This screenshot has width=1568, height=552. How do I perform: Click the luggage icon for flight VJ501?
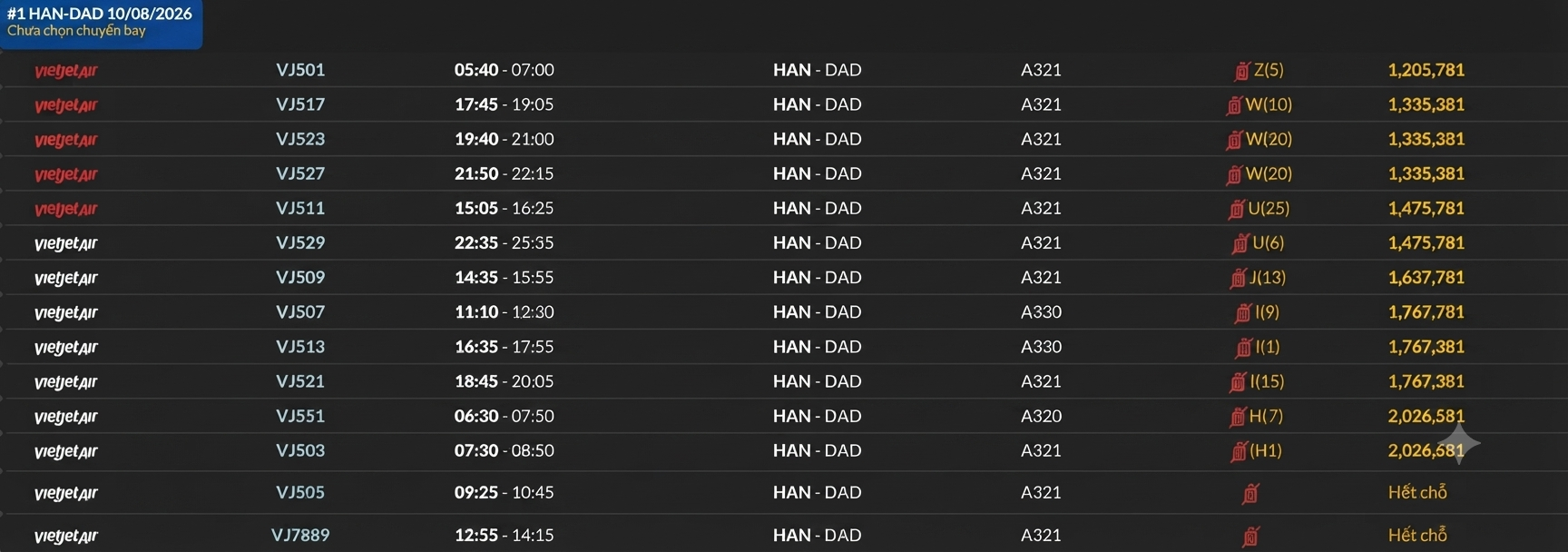1242,71
